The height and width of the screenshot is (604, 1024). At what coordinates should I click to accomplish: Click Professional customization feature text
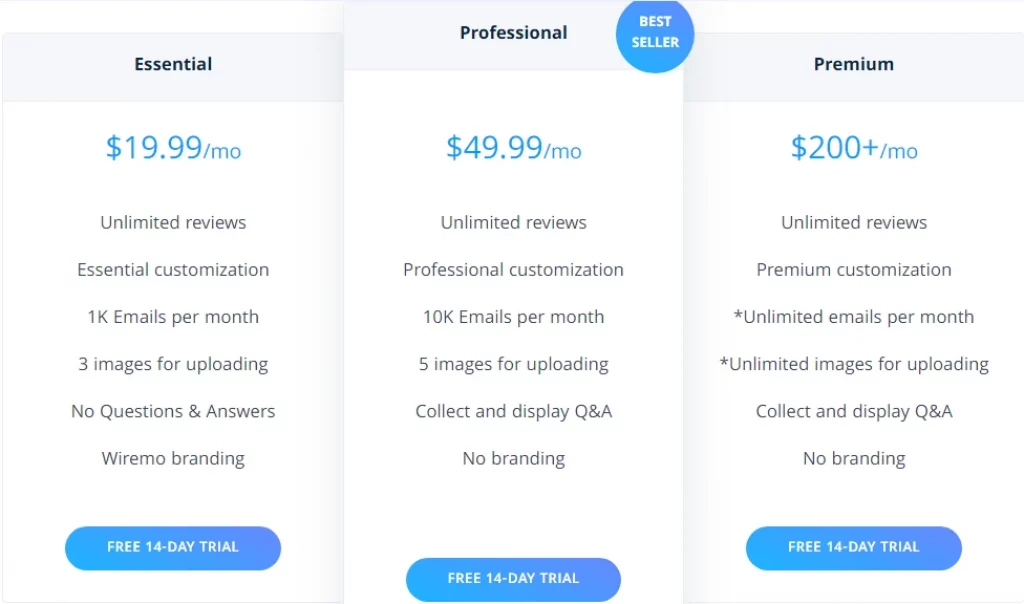513,269
